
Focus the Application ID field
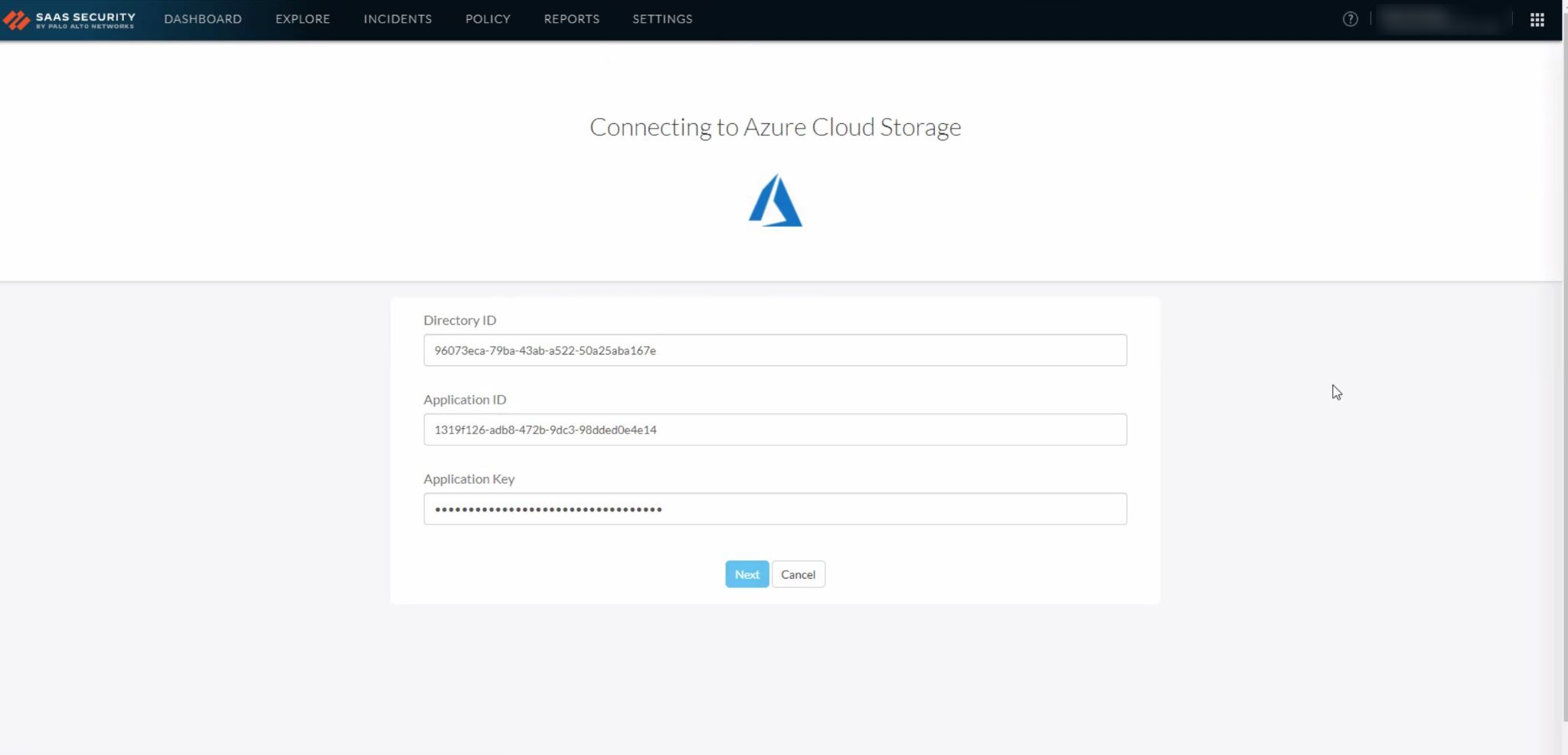(775, 430)
